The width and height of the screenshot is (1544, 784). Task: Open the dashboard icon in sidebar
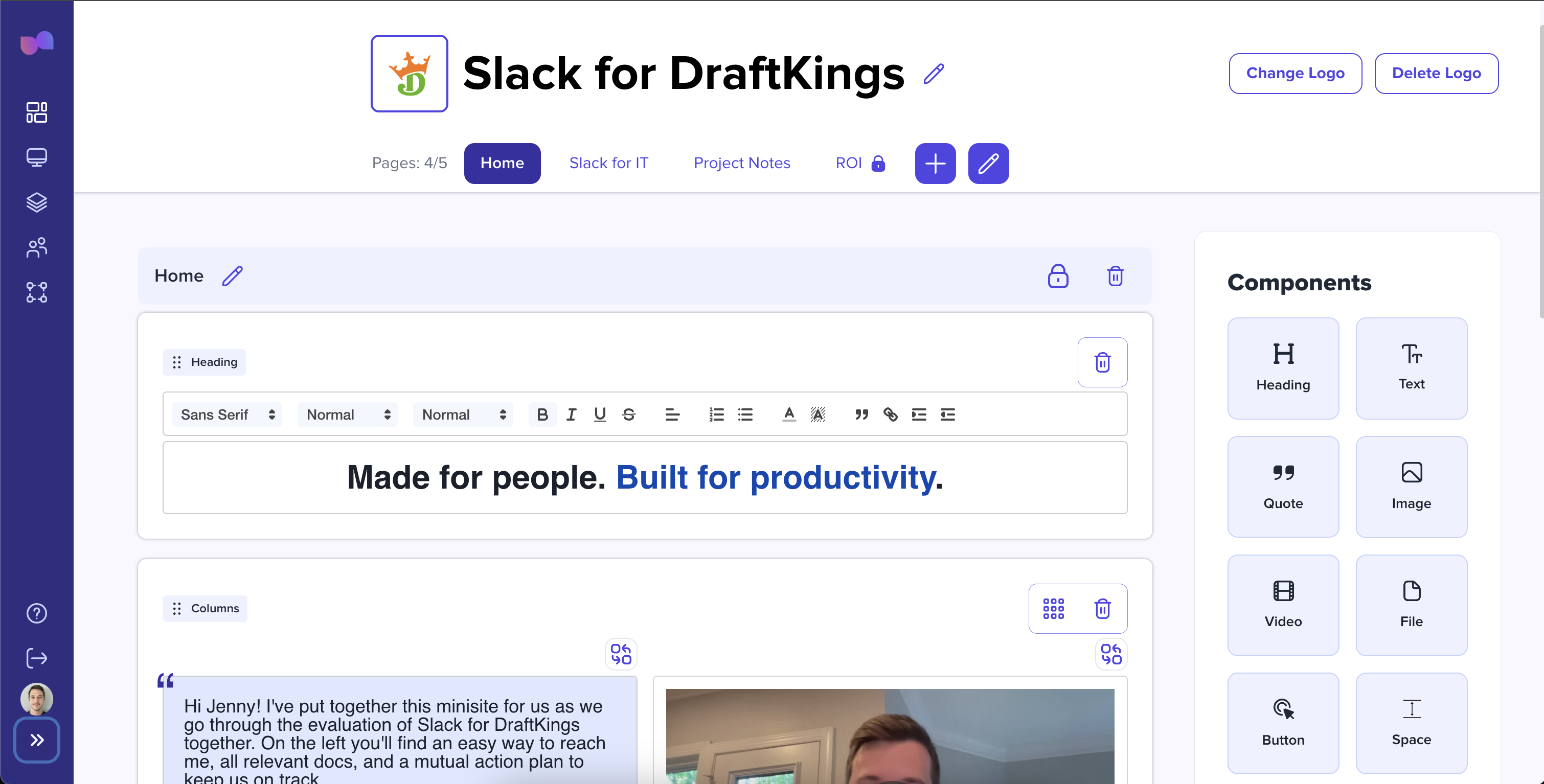pyautogui.click(x=37, y=112)
